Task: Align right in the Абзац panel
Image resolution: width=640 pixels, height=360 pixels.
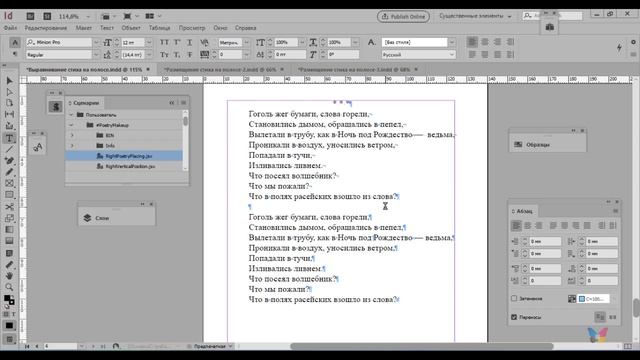Action: point(539,225)
